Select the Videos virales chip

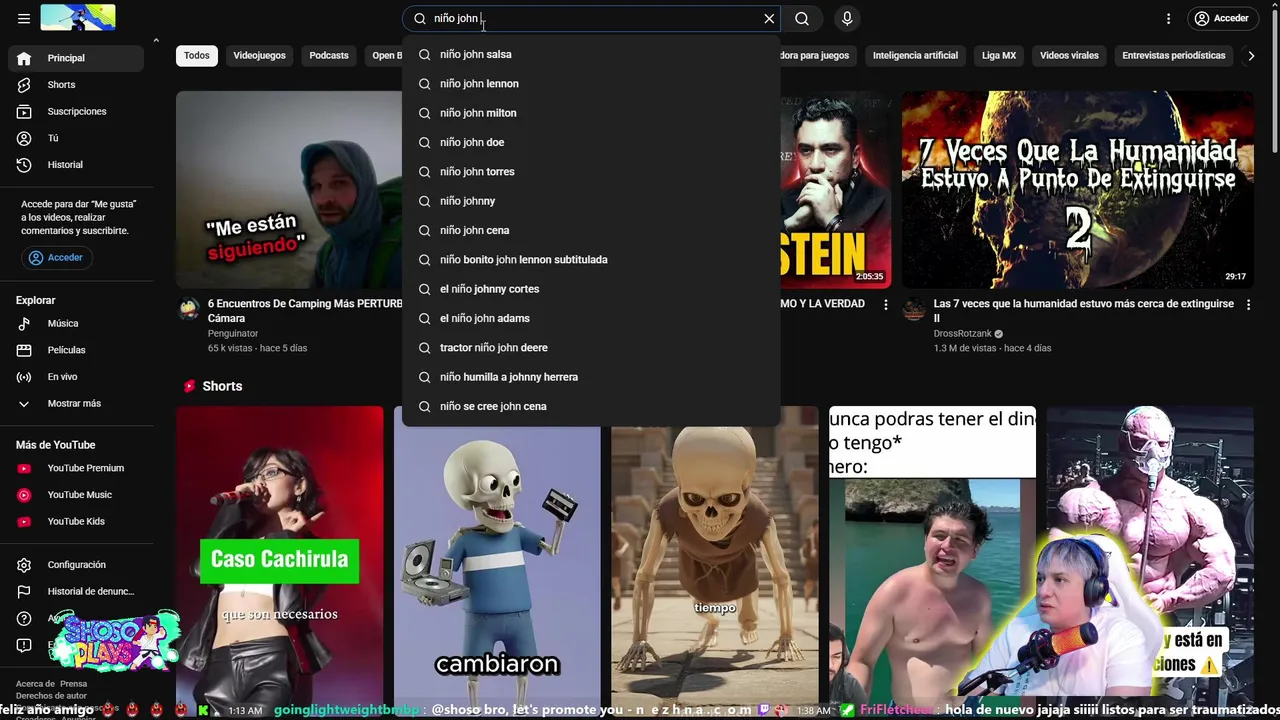pos(1069,56)
